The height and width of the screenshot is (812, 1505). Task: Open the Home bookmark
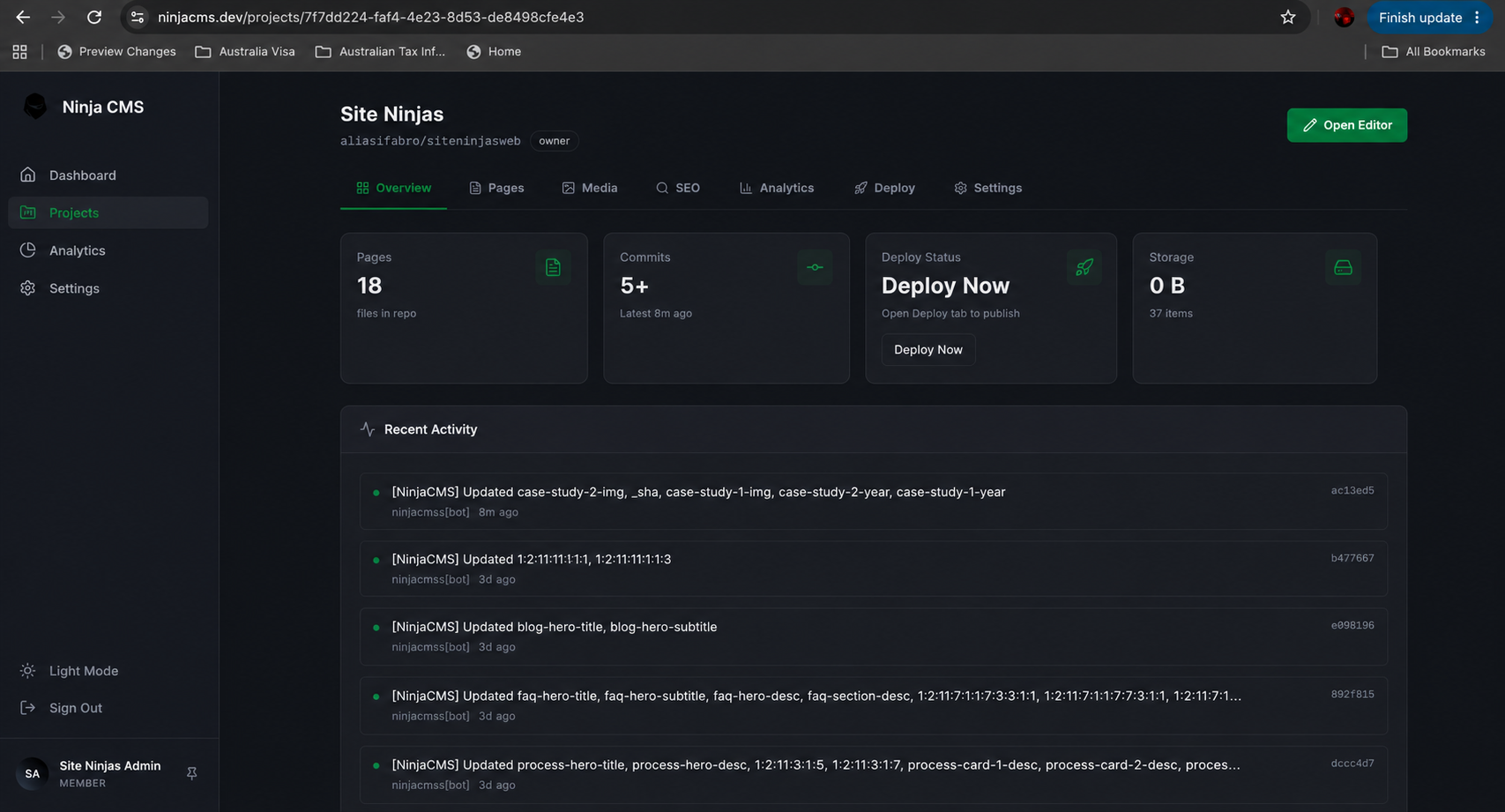pos(494,52)
